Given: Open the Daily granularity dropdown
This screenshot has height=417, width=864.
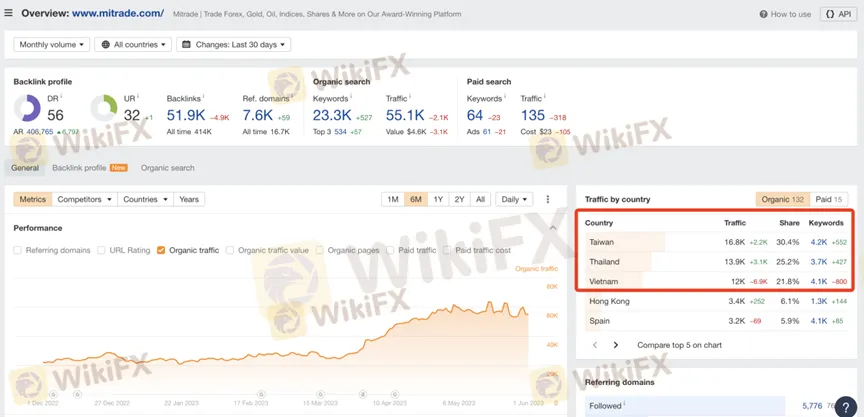Looking at the screenshot, I should (514, 199).
